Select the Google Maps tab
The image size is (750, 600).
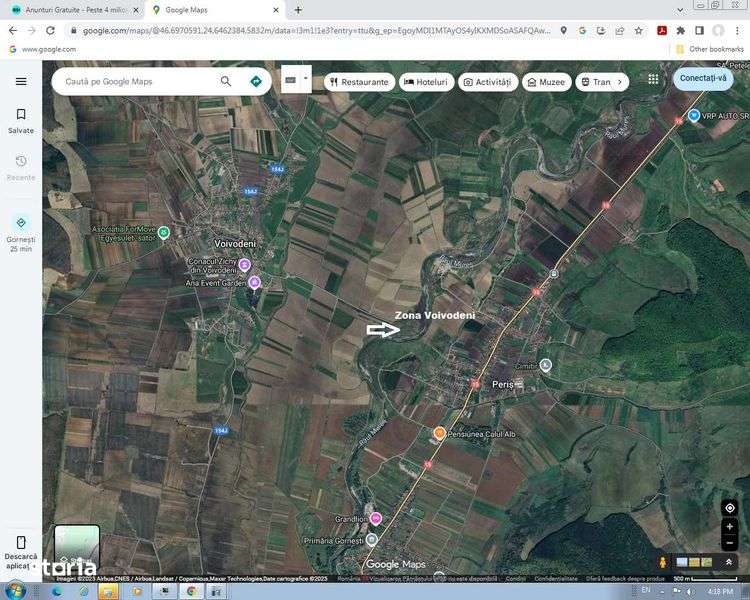[x=216, y=10]
